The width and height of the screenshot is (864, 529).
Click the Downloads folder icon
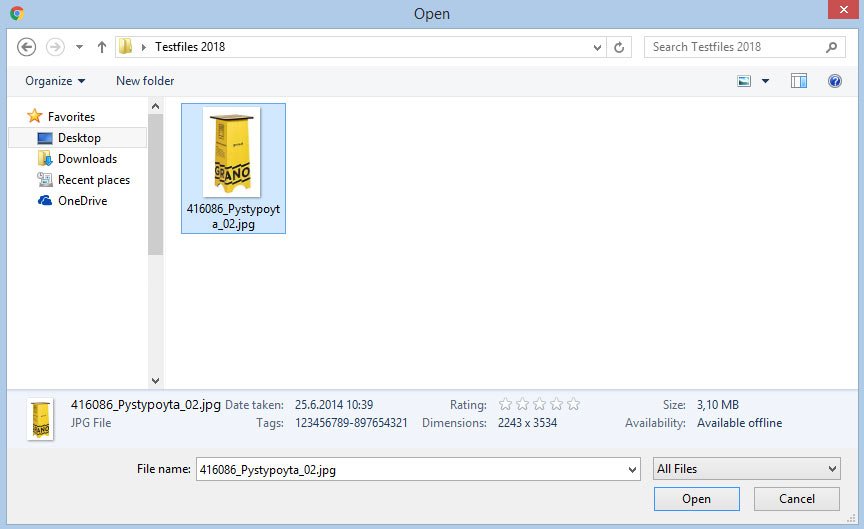(45, 159)
